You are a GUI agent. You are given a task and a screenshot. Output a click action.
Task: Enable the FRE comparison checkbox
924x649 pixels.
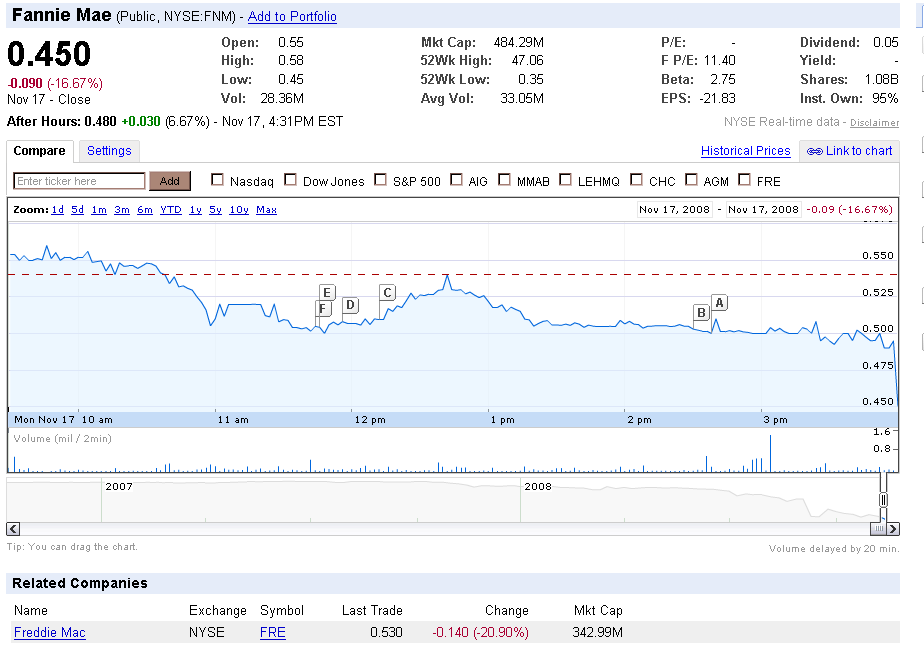point(744,180)
